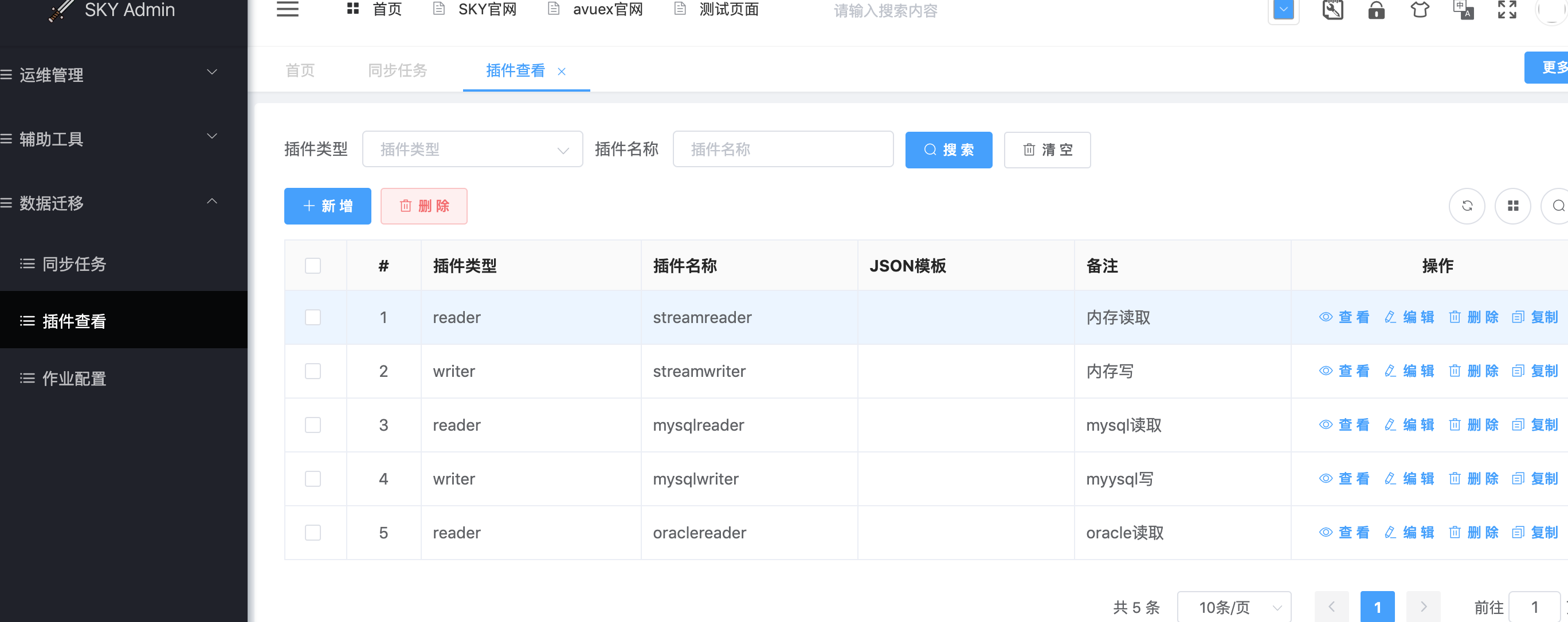This screenshot has height=622, width=1568.
Task: Click the table refresh icon
Action: [1467, 206]
